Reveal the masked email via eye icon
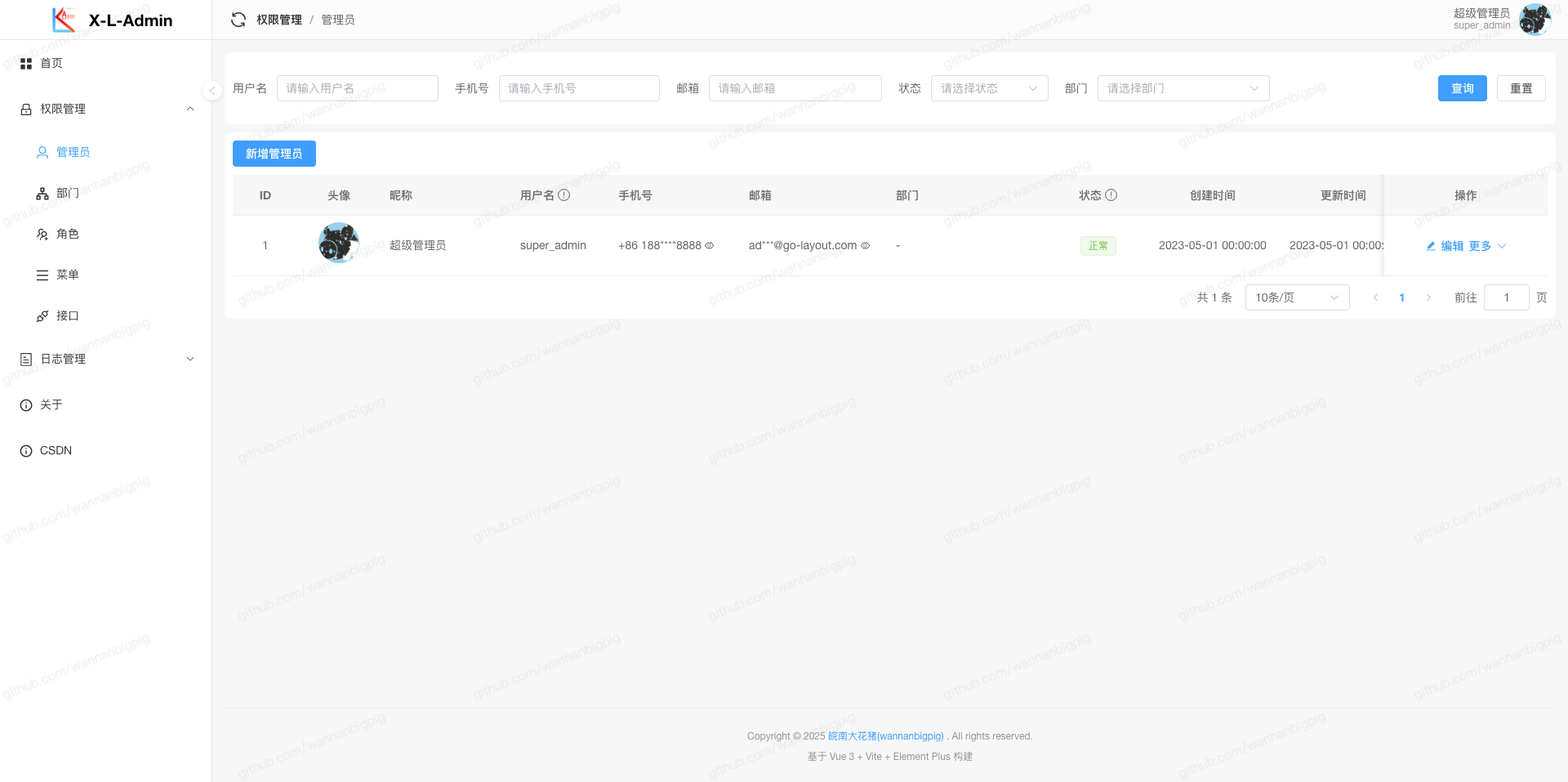Screen dimensions: 1568x782 [x=866, y=245]
